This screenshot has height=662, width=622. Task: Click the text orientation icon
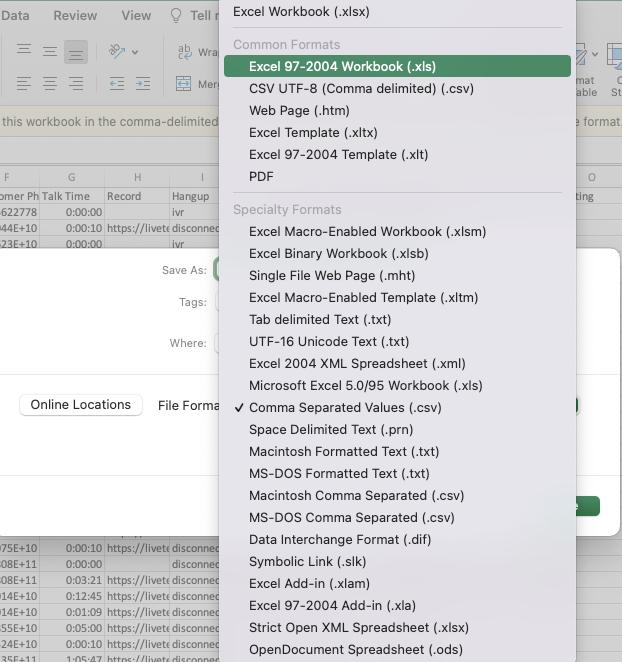point(117,52)
